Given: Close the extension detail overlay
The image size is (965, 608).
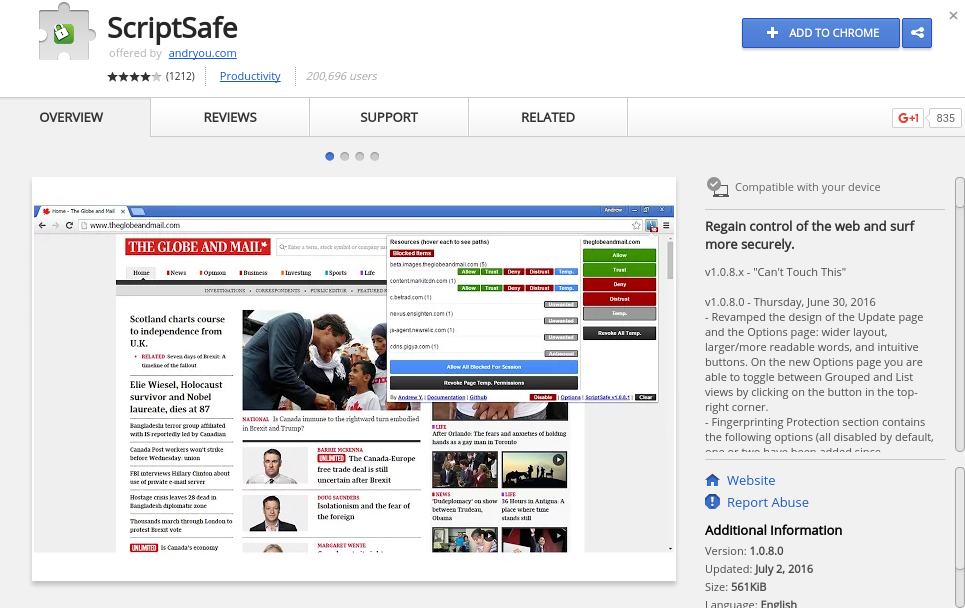Looking at the screenshot, I should coord(953,15).
